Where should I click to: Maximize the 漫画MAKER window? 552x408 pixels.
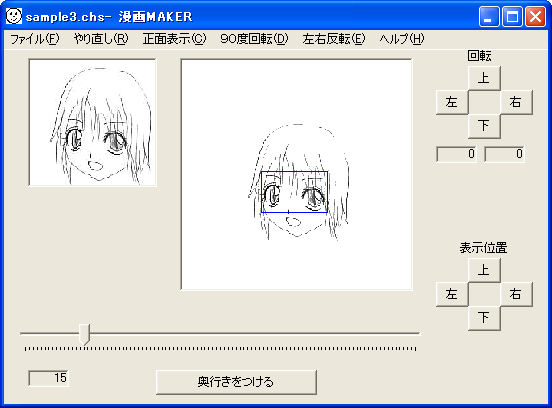[x=512, y=17]
